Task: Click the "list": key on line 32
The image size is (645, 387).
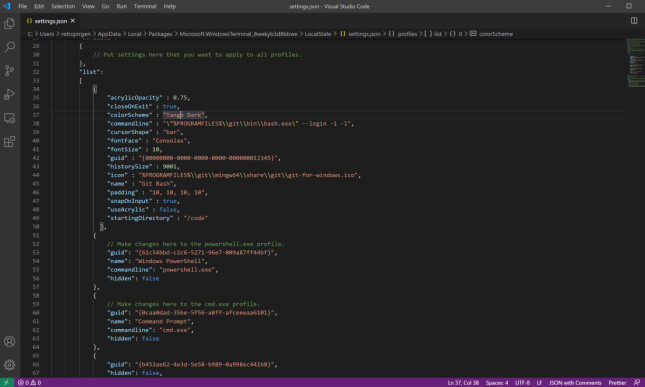Action: click(91, 72)
